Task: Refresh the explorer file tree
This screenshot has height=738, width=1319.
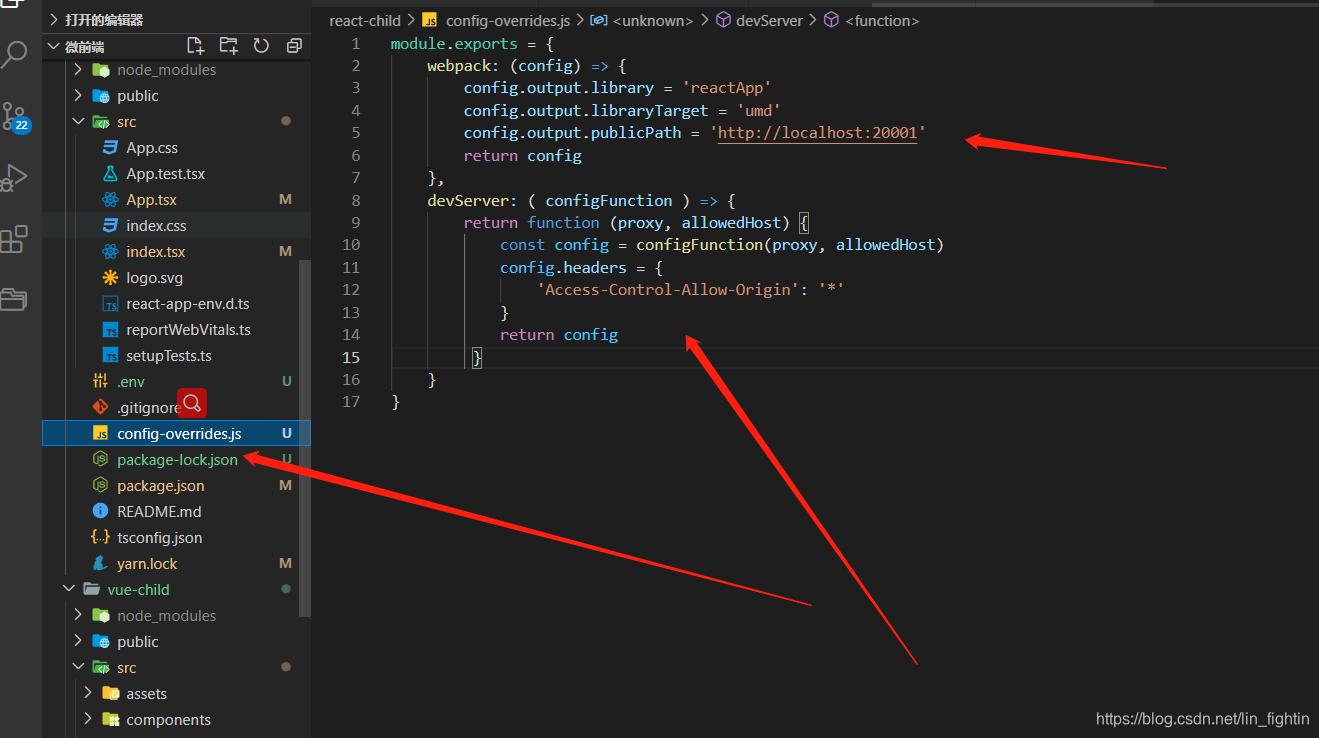Action: (x=261, y=46)
